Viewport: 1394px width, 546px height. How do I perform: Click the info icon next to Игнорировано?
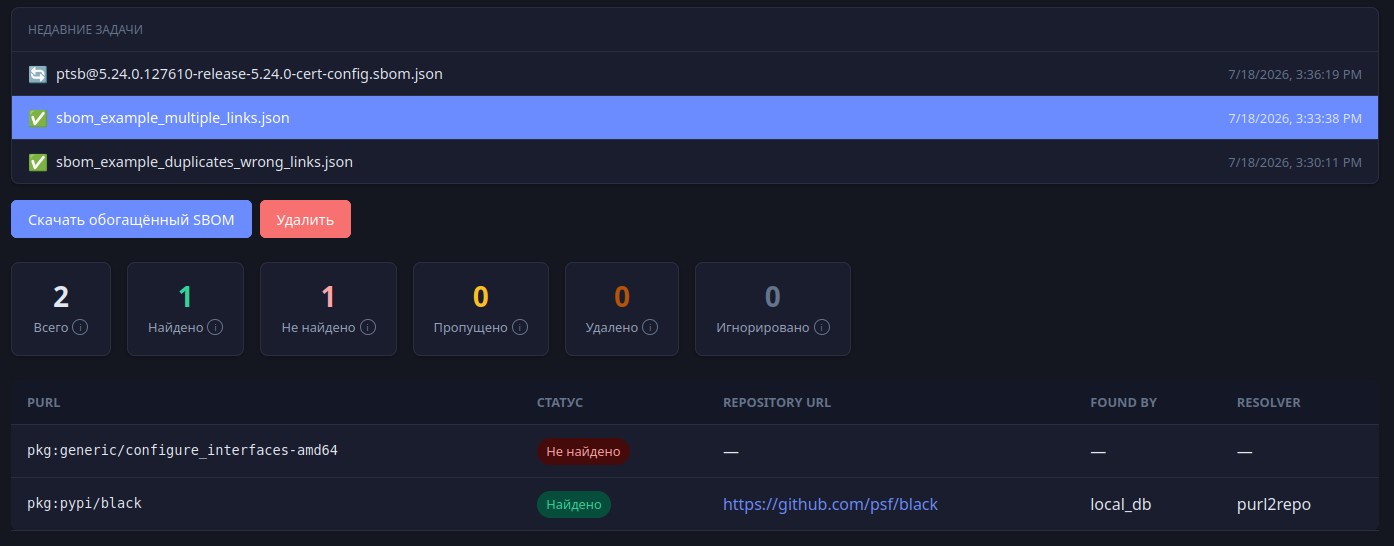tap(822, 327)
